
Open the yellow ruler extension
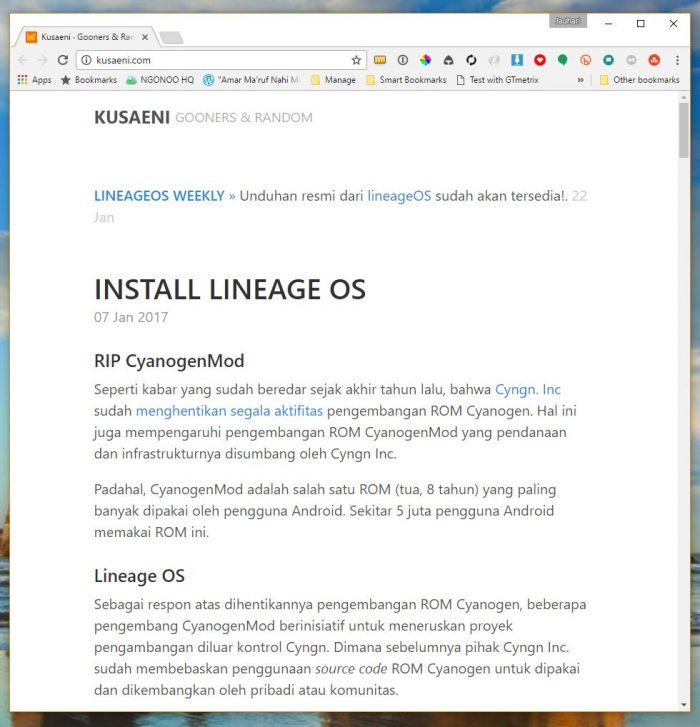pyautogui.click(x=380, y=60)
